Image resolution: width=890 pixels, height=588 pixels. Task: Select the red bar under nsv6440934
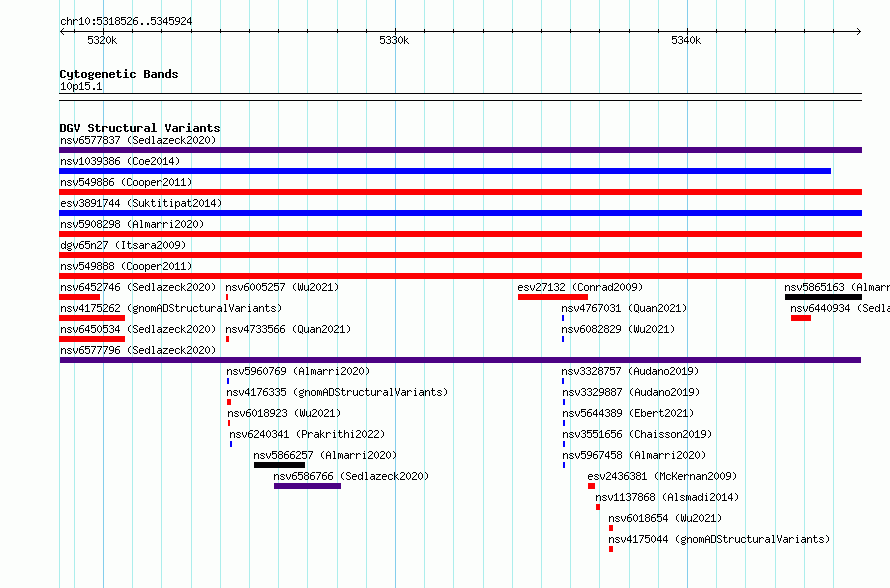pos(801,318)
